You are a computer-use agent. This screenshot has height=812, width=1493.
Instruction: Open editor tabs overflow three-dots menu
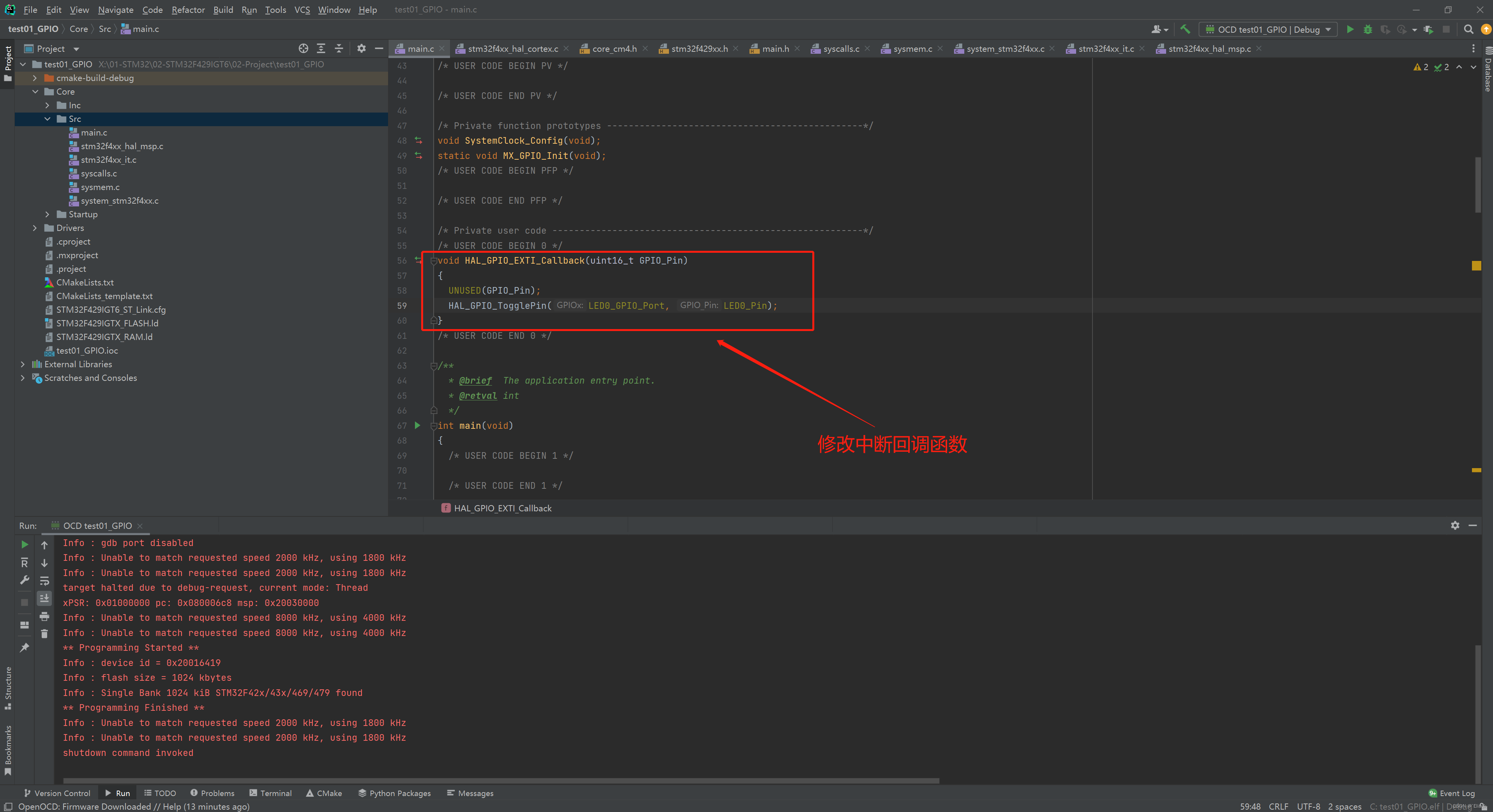coord(1473,49)
